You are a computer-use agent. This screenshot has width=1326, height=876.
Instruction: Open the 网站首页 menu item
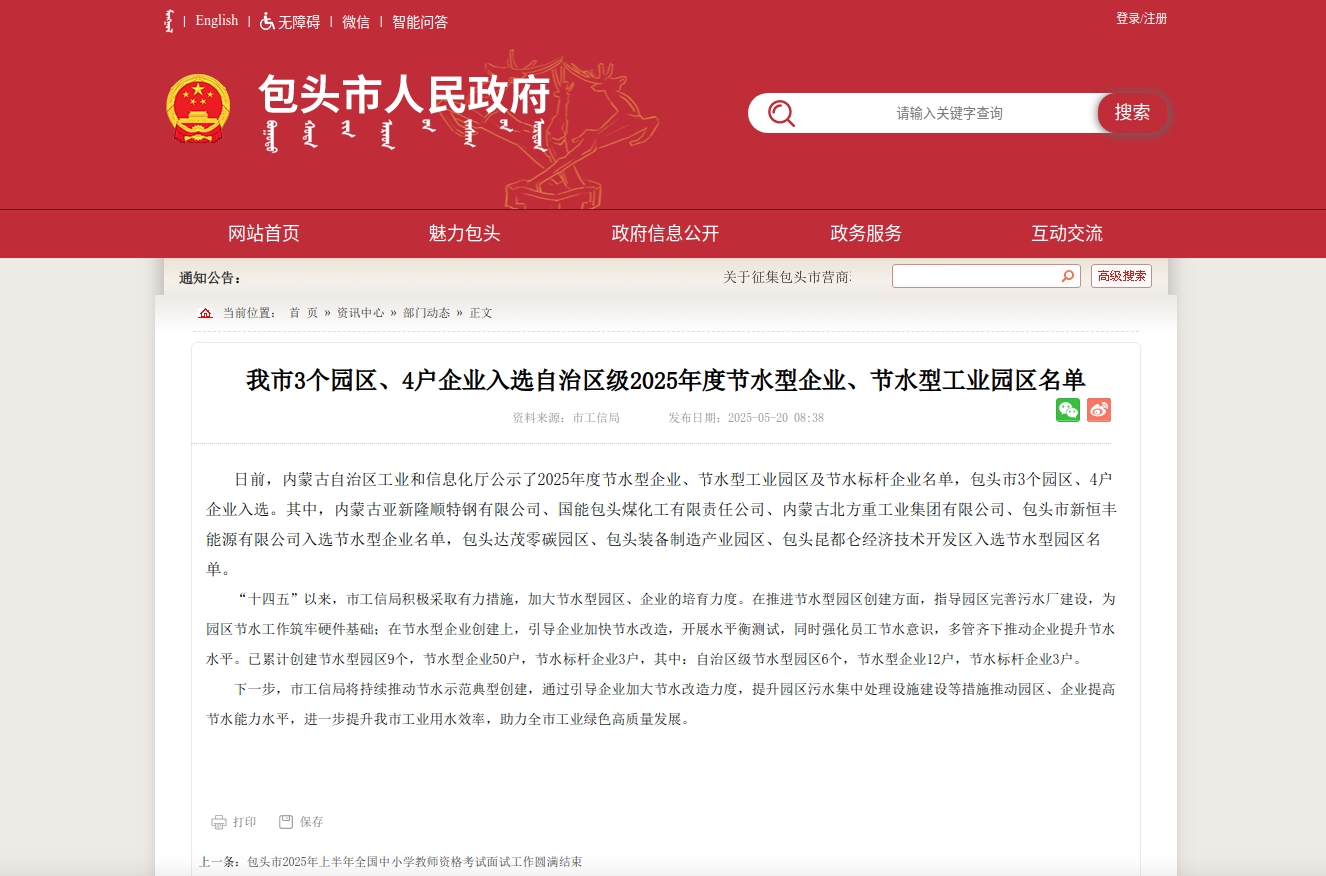click(264, 234)
